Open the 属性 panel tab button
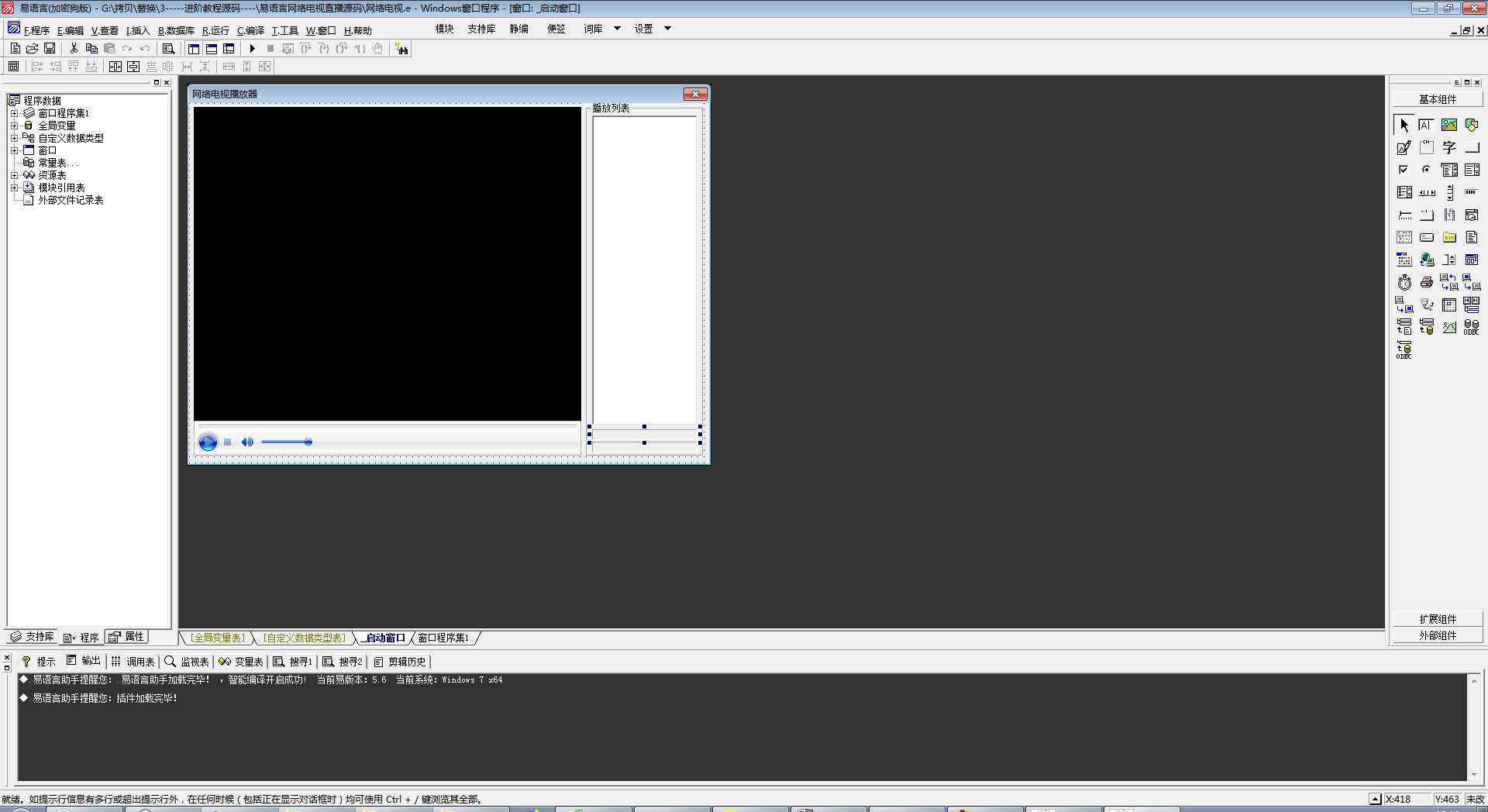 (127, 637)
